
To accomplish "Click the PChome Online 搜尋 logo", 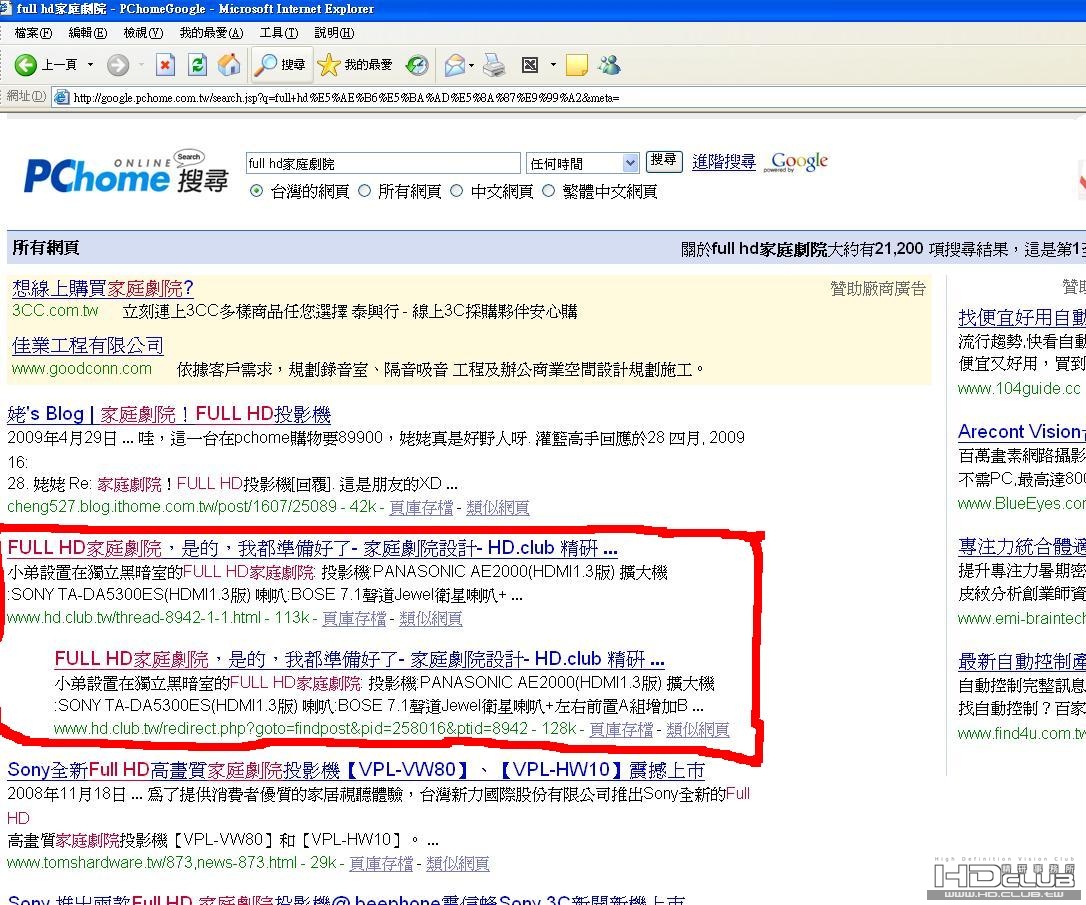I will (x=126, y=173).
